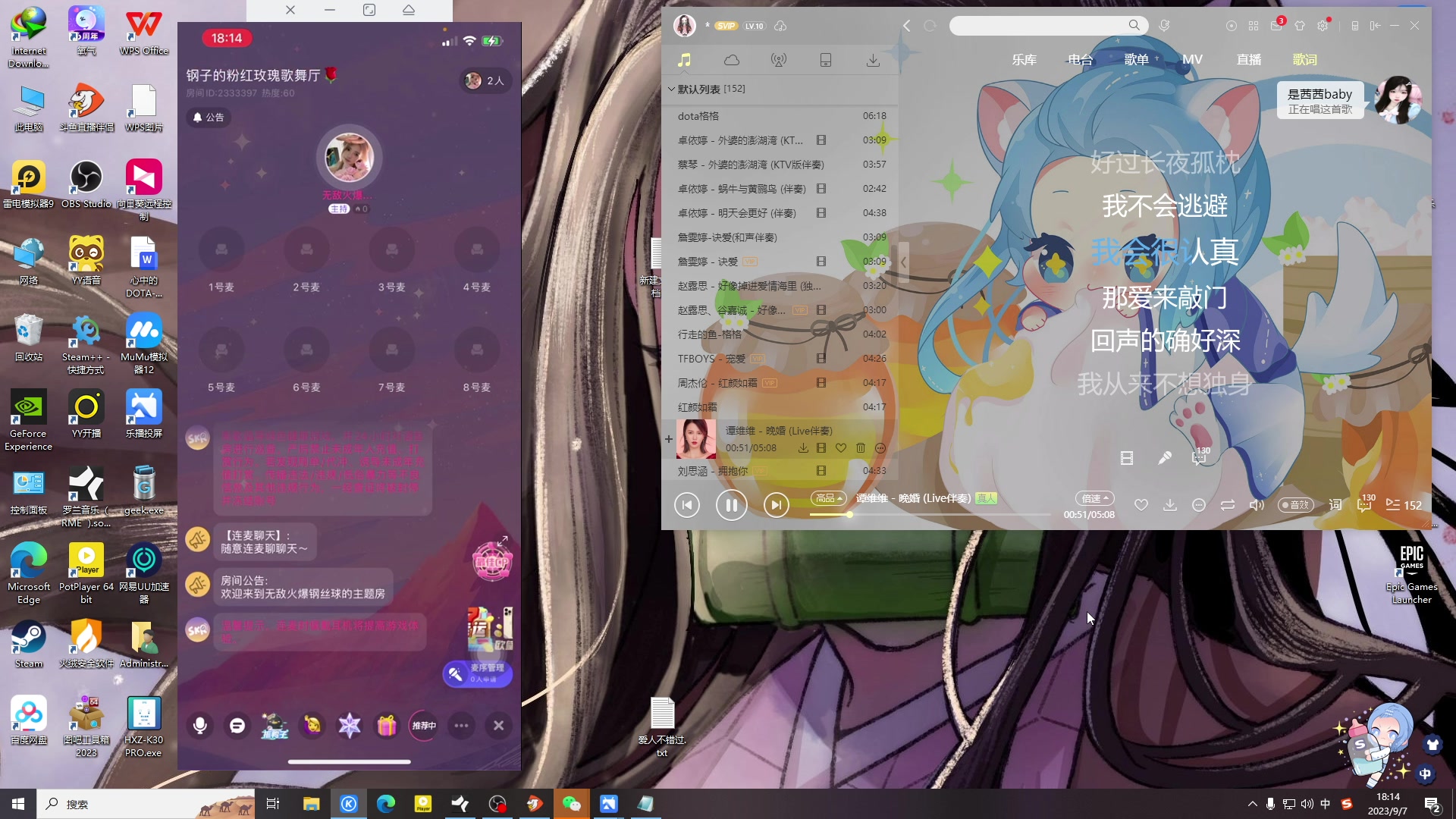Open music player settings gear icon
This screenshot has width=1456, height=819.
click(1323, 26)
